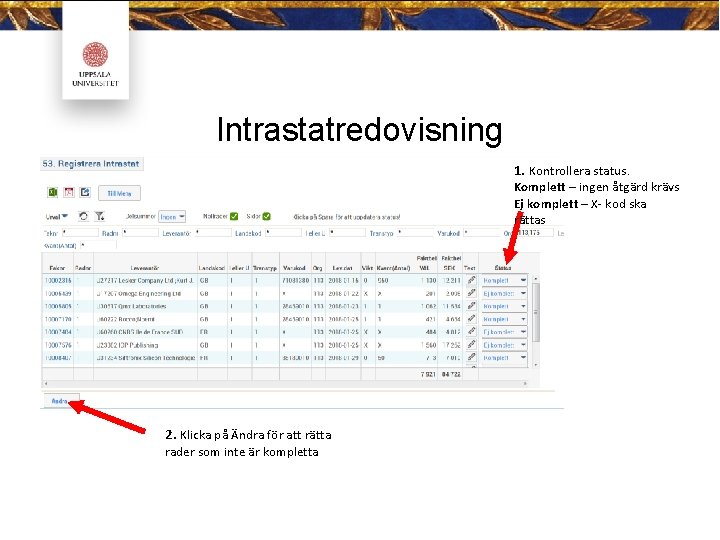Select the 53. Registrera Intrastat tab
720x540 pixels.
(91, 164)
